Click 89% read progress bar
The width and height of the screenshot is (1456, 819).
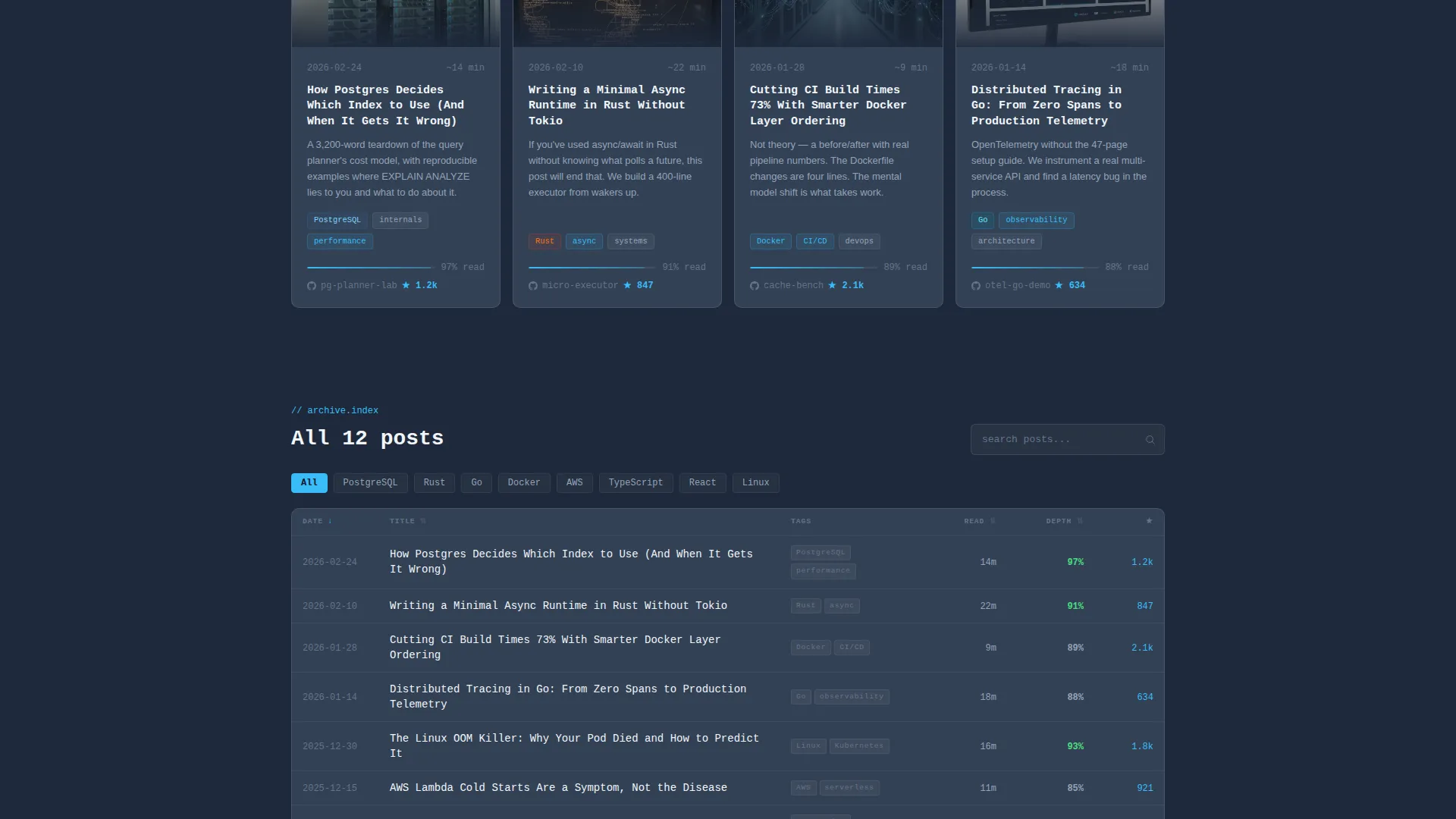pyautogui.click(x=814, y=268)
